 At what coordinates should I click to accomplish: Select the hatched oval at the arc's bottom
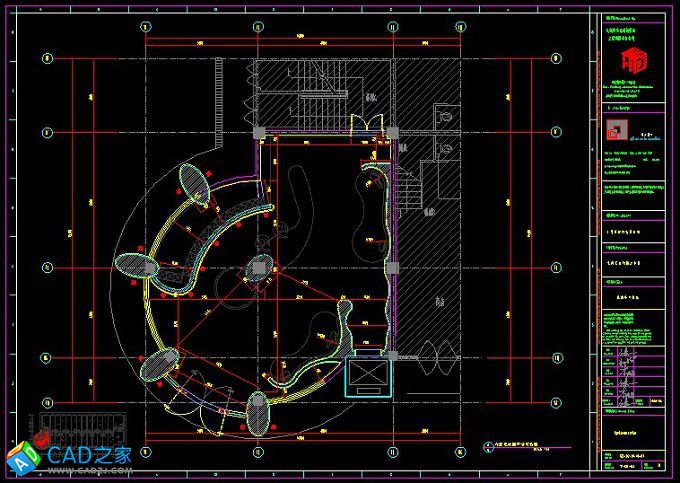(259, 412)
